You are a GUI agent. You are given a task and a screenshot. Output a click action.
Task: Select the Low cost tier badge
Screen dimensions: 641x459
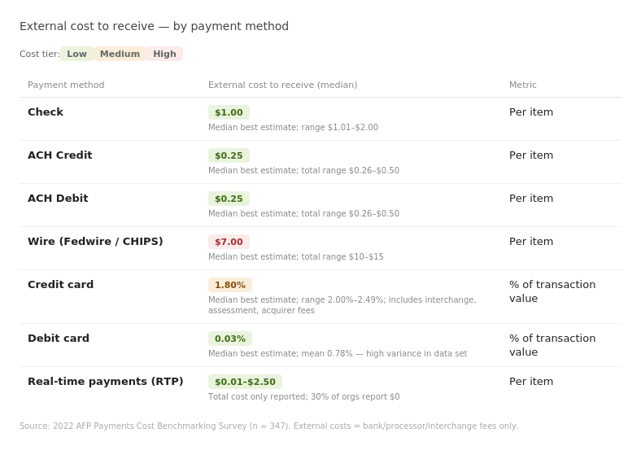(77, 54)
